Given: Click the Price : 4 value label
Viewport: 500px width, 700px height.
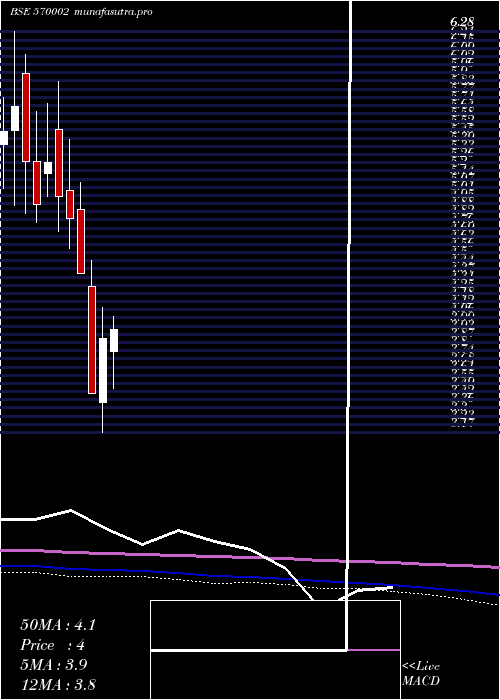Looking at the screenshot, I should (52, 645).
